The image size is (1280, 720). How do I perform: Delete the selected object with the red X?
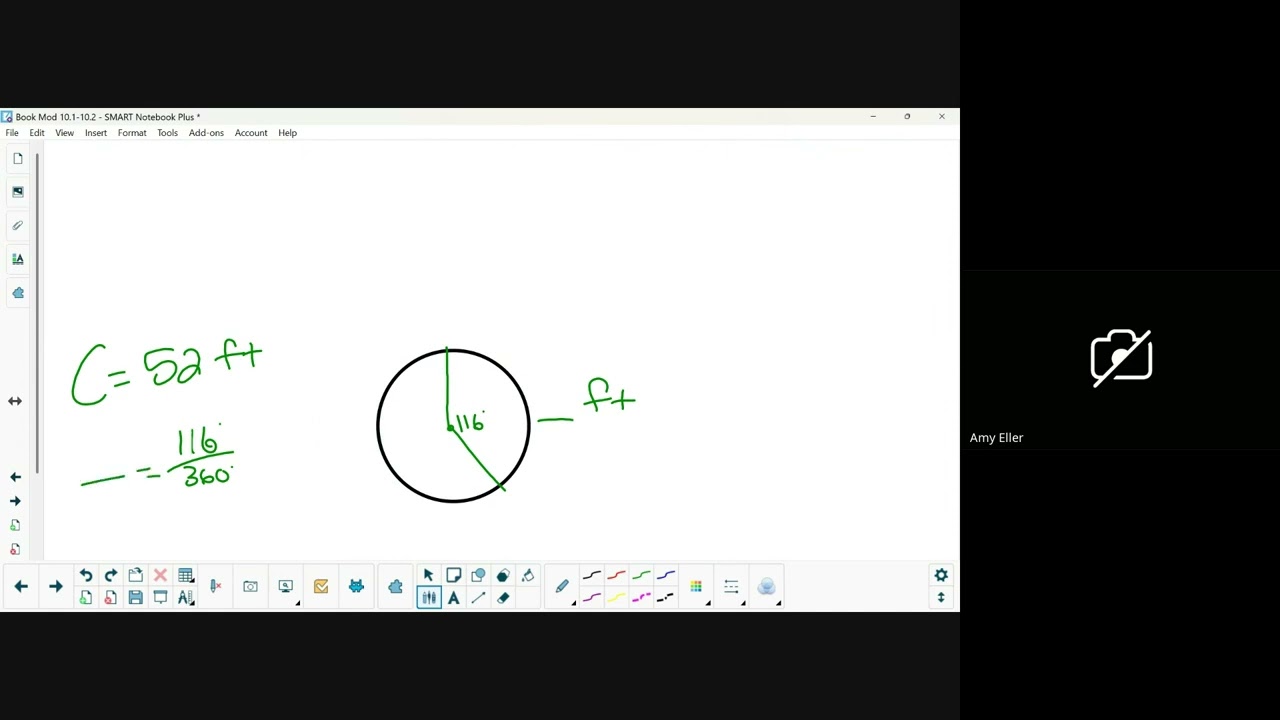tap(160, 575)
